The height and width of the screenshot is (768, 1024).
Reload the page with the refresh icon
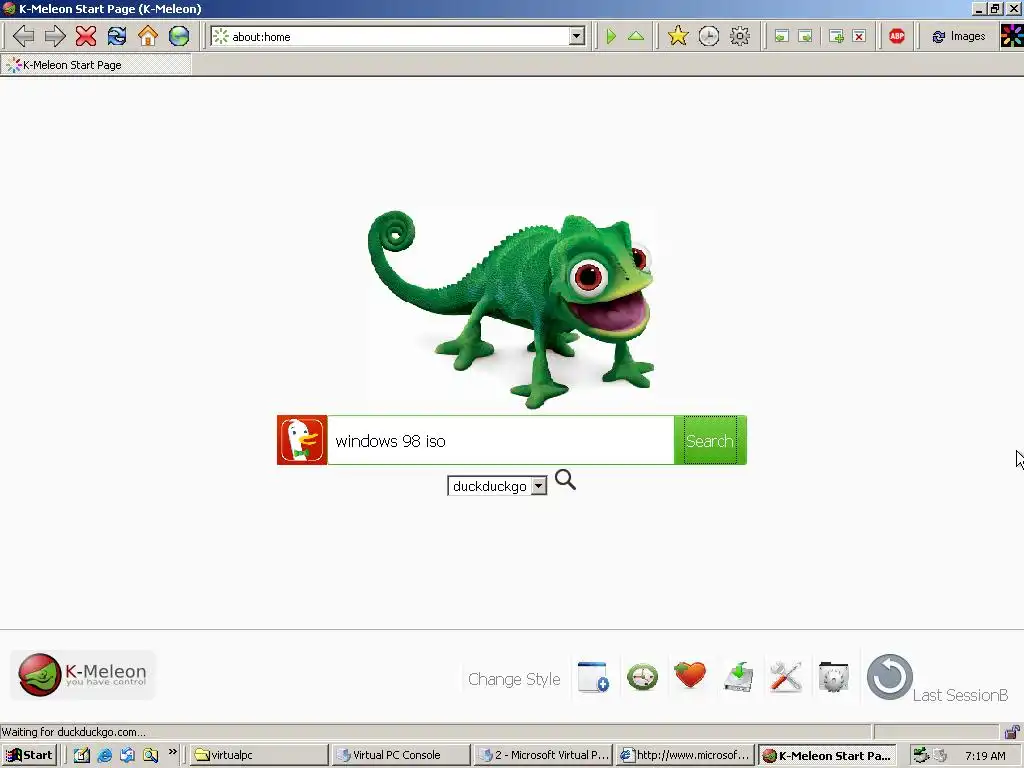[117, 36]
